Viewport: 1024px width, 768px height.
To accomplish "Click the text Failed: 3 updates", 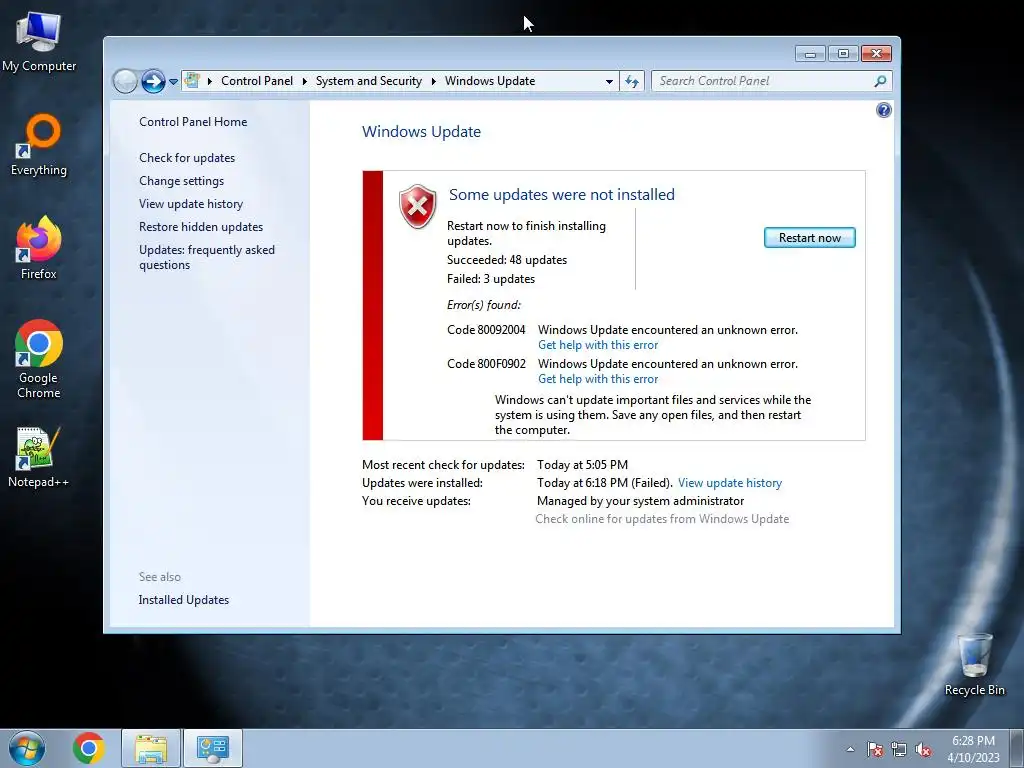I will pos(490,279).
